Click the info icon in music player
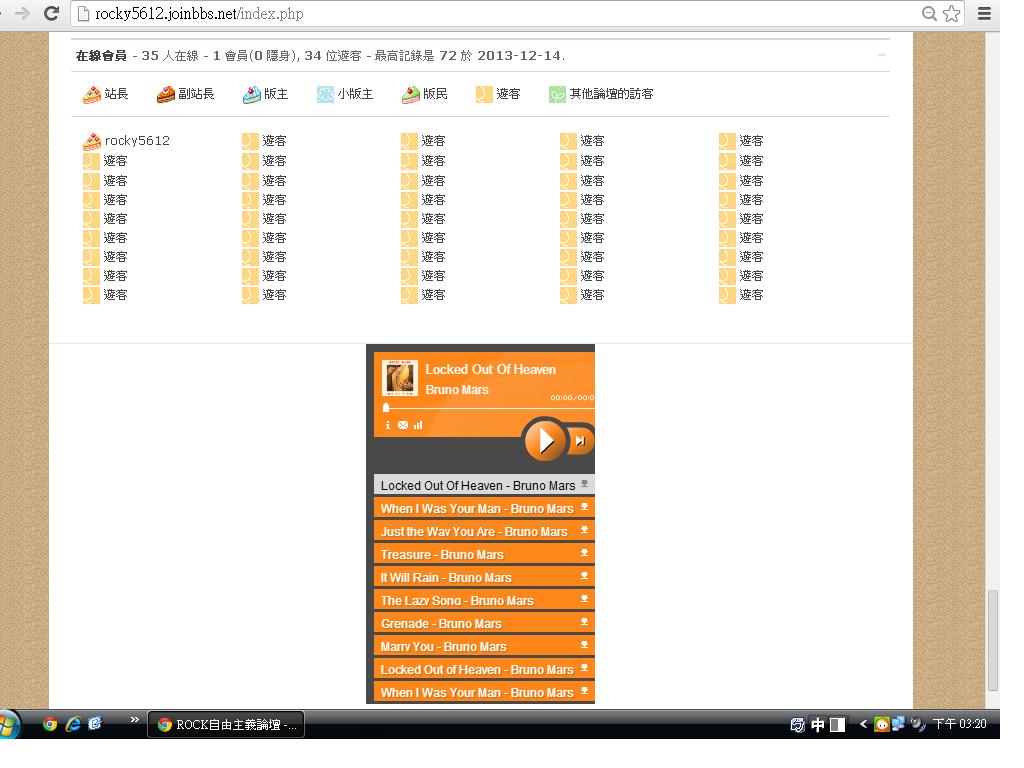Viewport: 1024px width, 768px height. 388,425
